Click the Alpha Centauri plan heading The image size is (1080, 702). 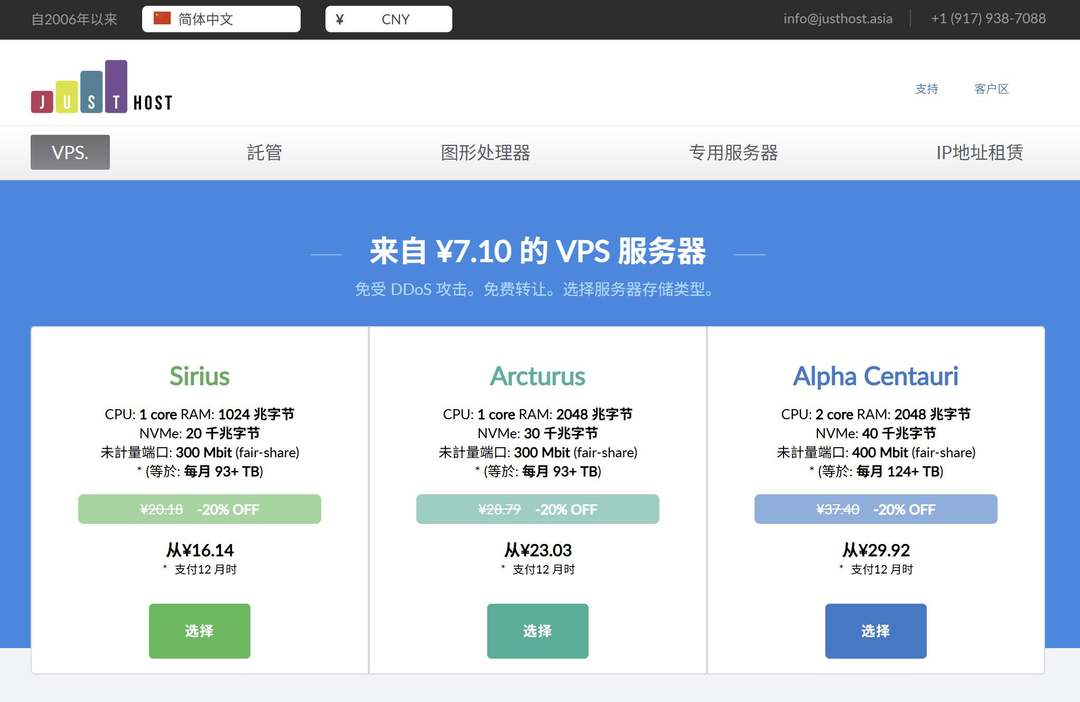(x=875, y=376)
